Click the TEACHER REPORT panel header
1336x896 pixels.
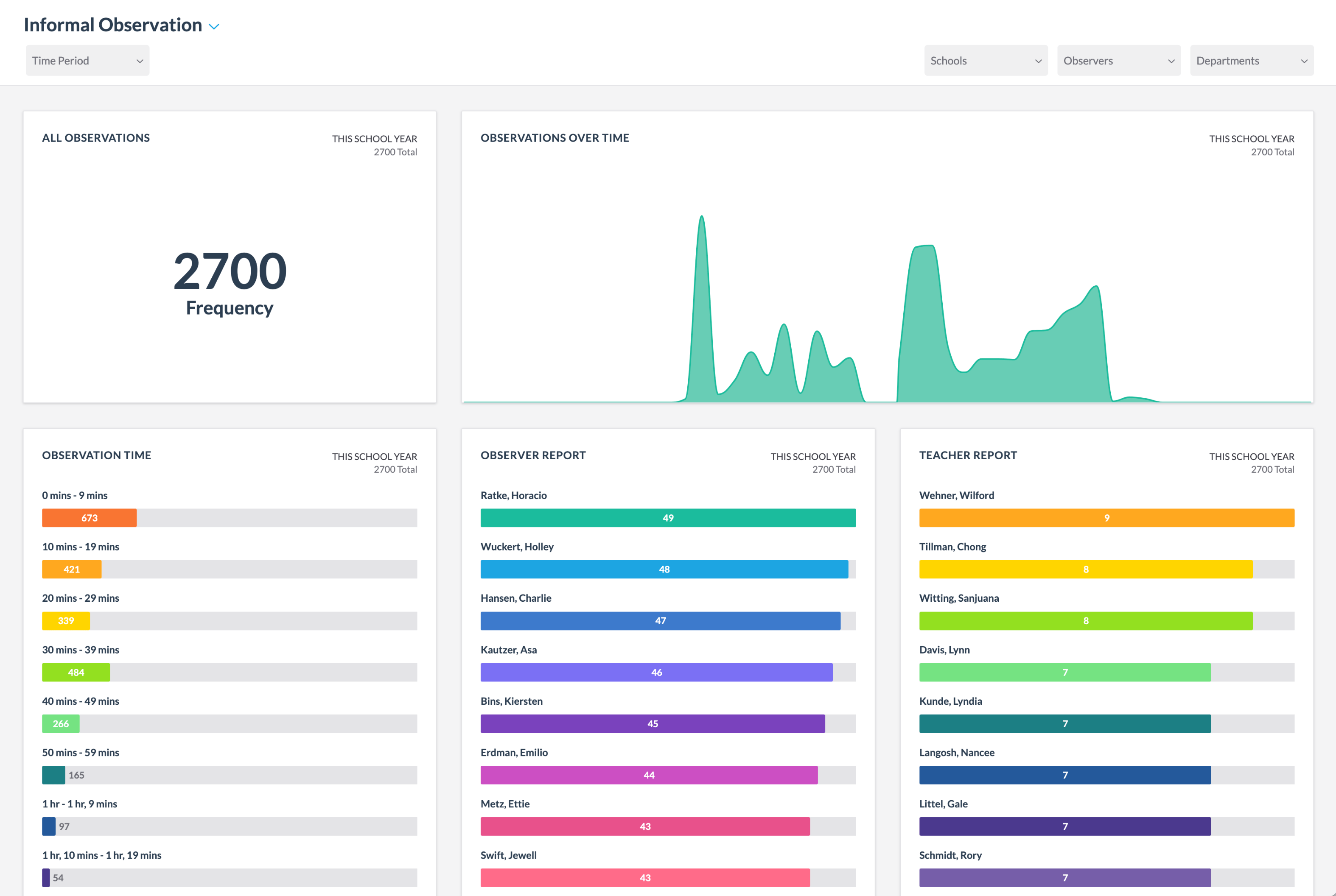[x=968, y=455]
